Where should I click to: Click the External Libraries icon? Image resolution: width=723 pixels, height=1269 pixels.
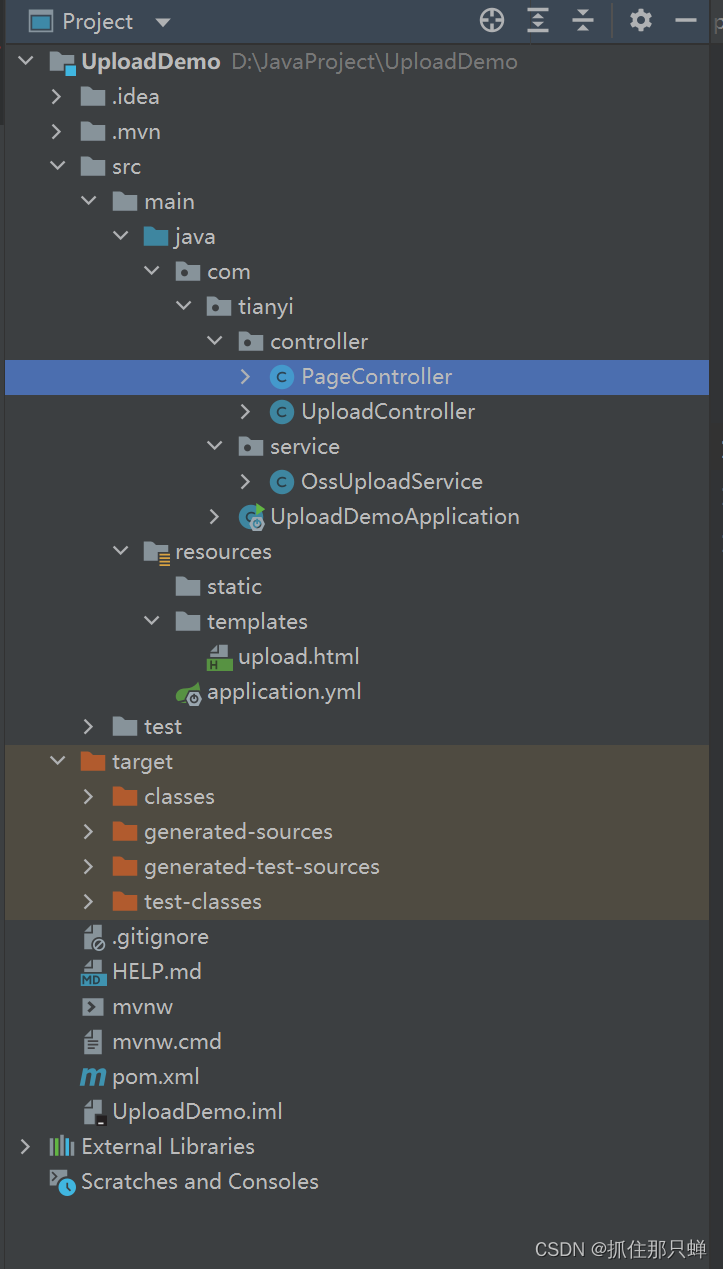62,1147
